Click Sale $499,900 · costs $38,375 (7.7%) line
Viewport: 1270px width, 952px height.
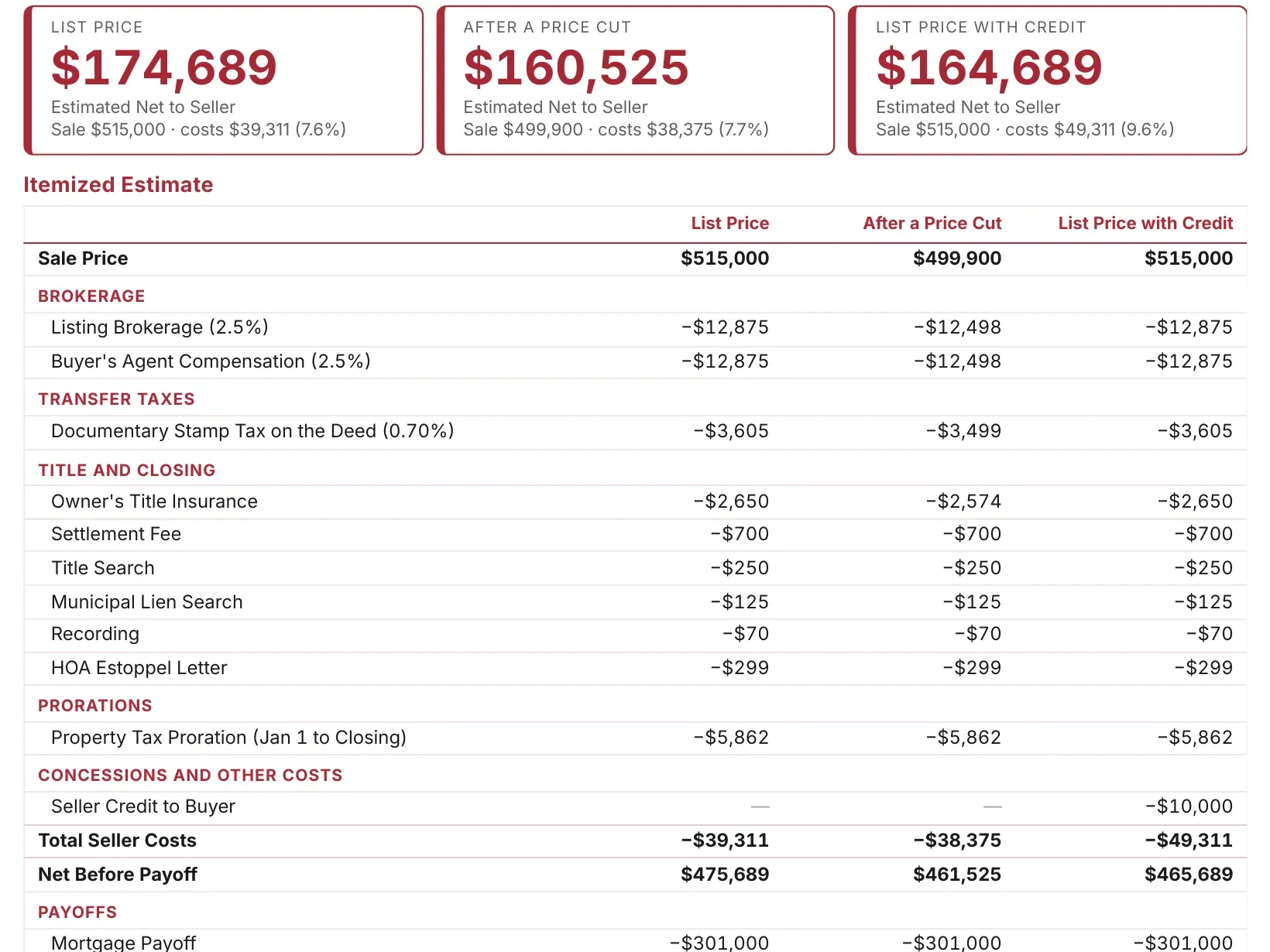pyautogui.click(x=616, y=129)
